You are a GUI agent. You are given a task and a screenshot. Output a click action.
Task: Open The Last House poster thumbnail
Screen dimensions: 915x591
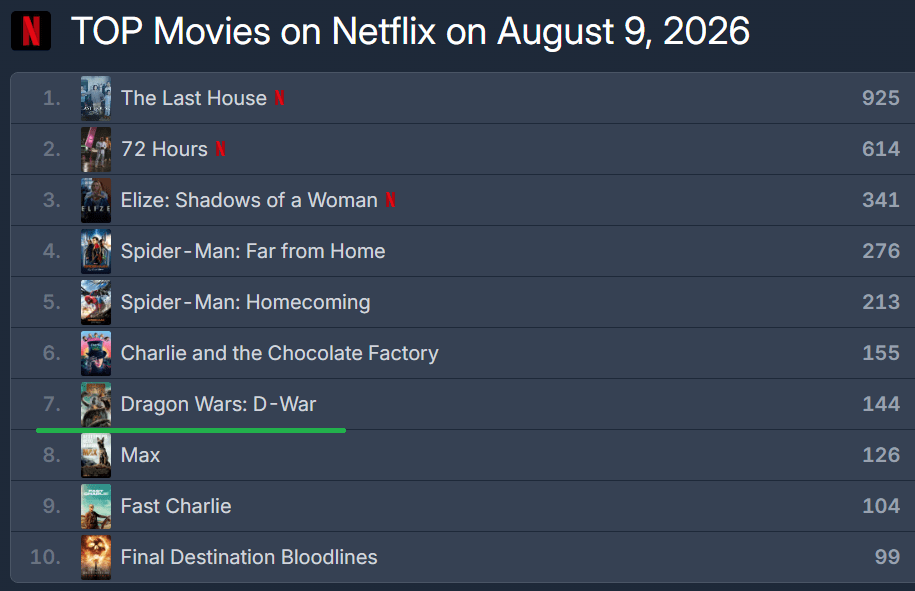[x=96, y=98]
